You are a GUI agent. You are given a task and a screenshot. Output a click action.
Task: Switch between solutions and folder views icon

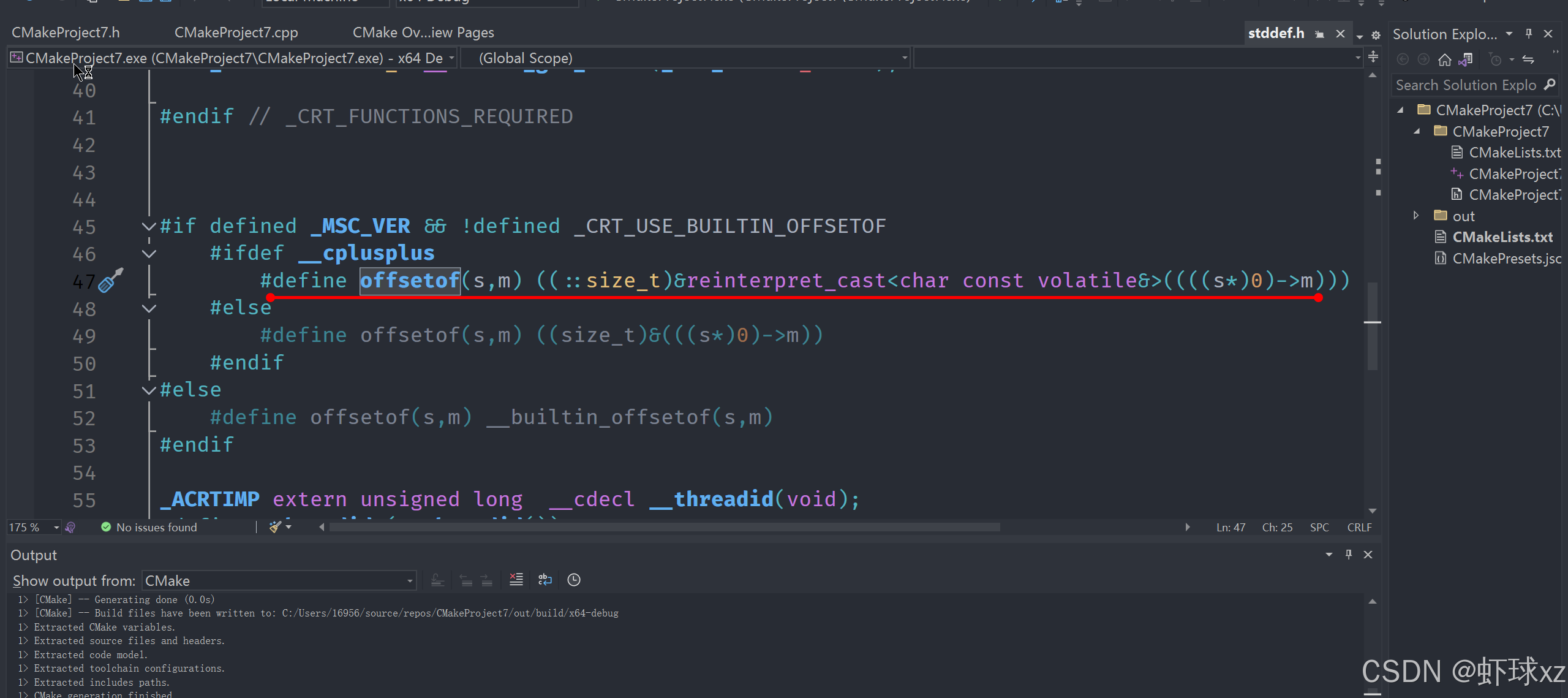point(1466,59)
